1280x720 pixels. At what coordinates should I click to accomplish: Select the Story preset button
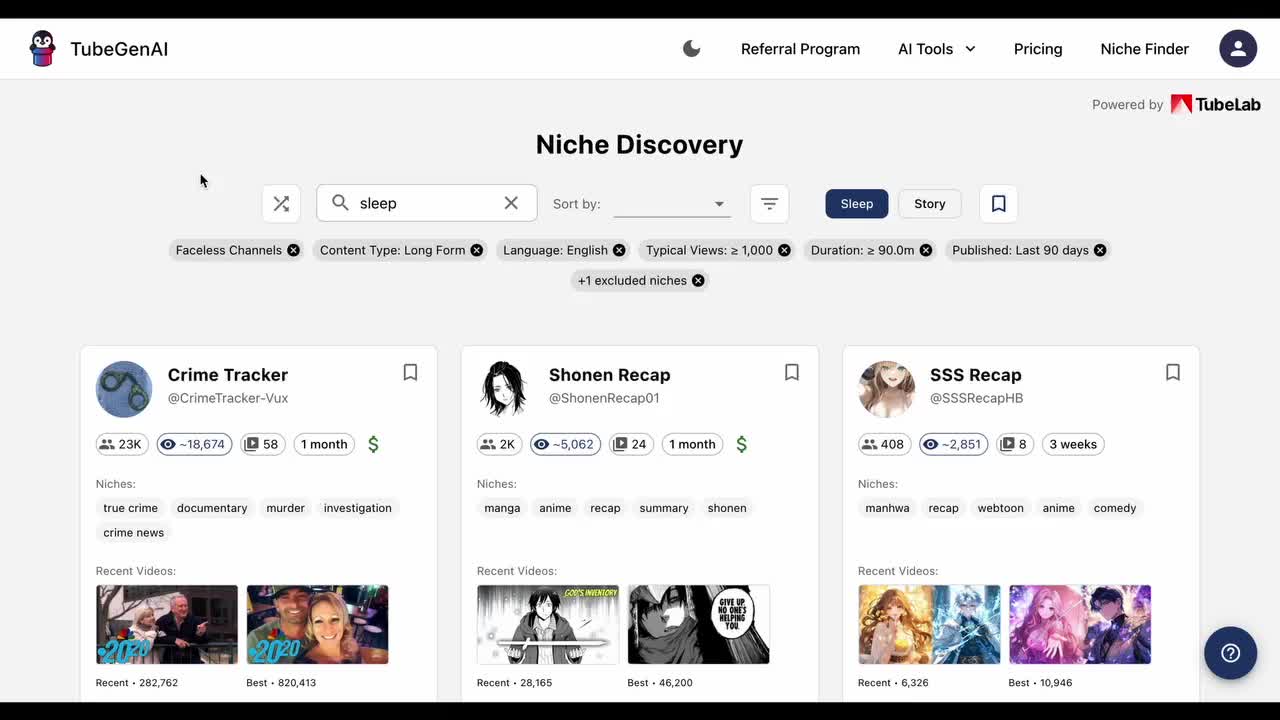click(x=929, y=204)
